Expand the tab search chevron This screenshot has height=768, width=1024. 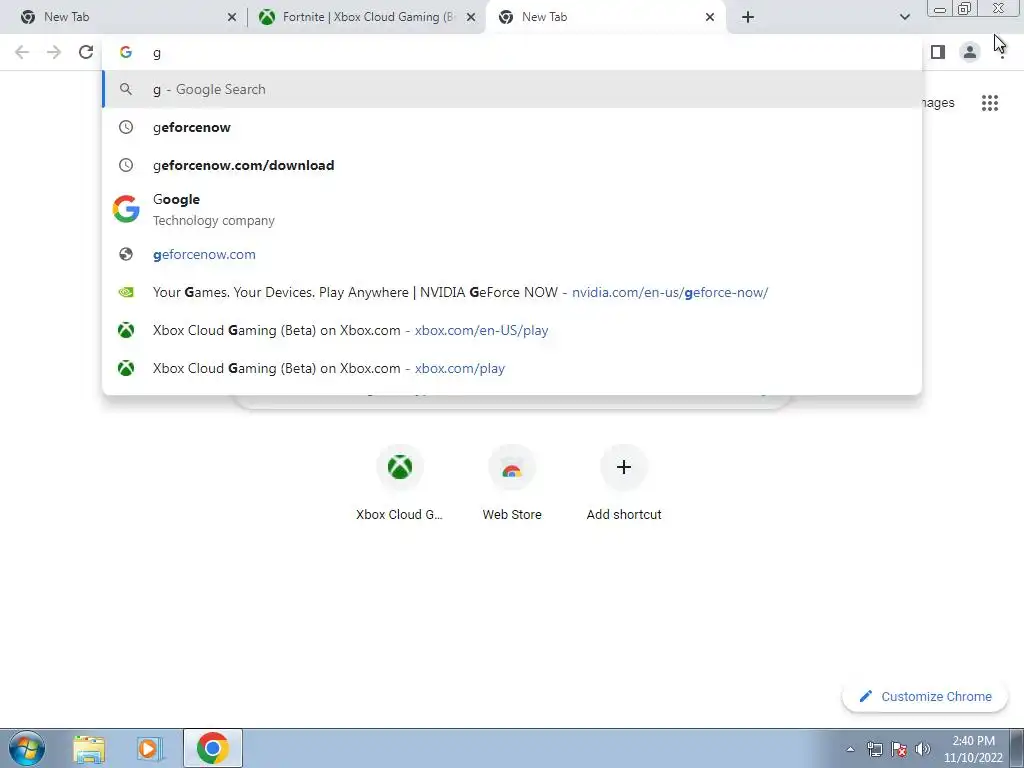coord(904,17)
